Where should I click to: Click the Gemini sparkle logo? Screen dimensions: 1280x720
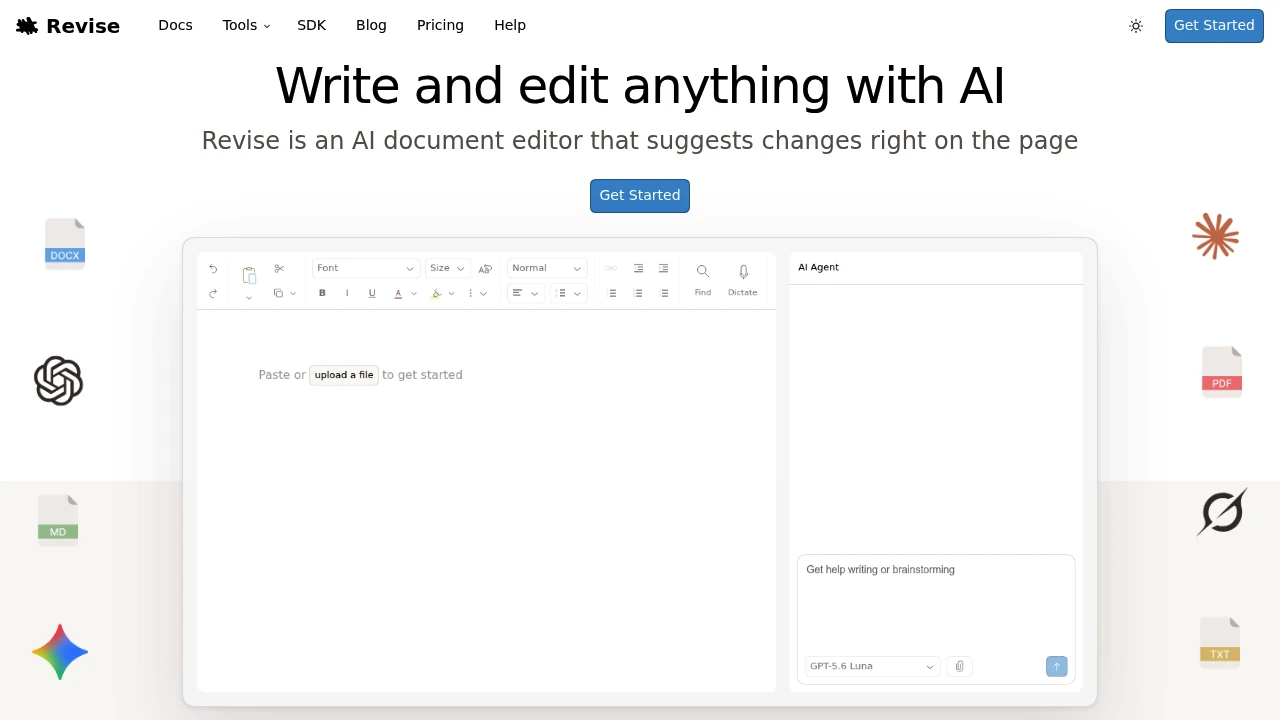60,652
